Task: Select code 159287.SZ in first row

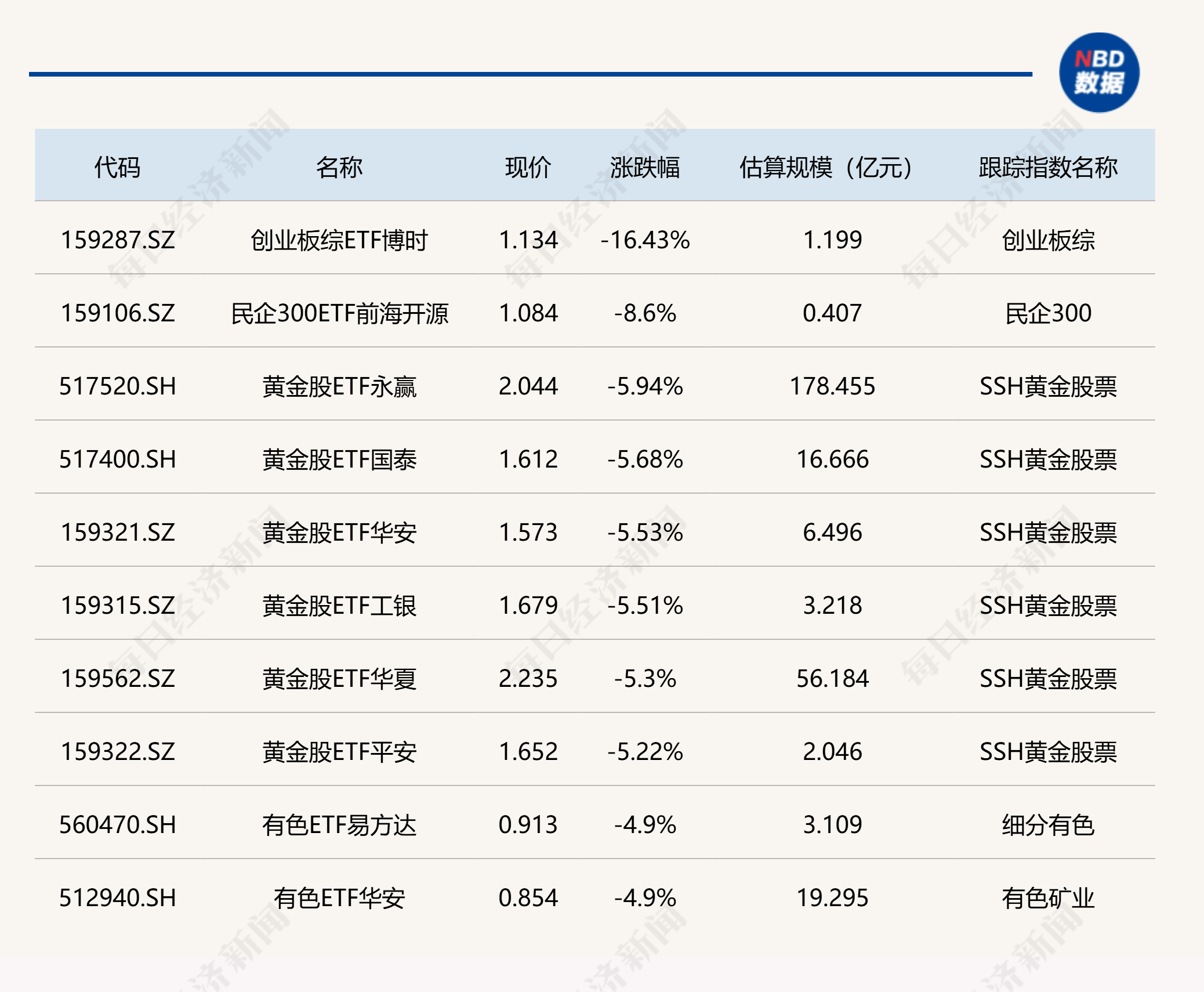Action: click(x=118, y=240)
